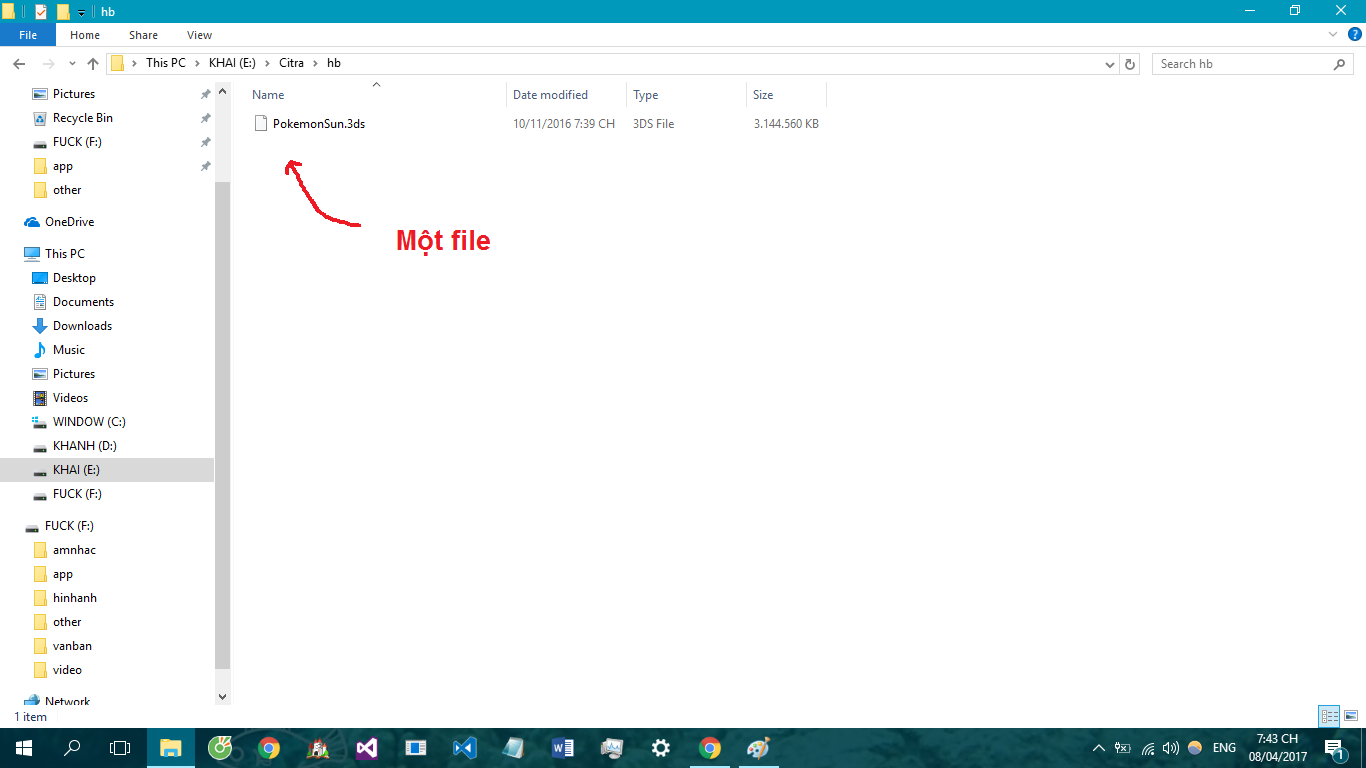Open the Help question mark icon

(1354, 34)
